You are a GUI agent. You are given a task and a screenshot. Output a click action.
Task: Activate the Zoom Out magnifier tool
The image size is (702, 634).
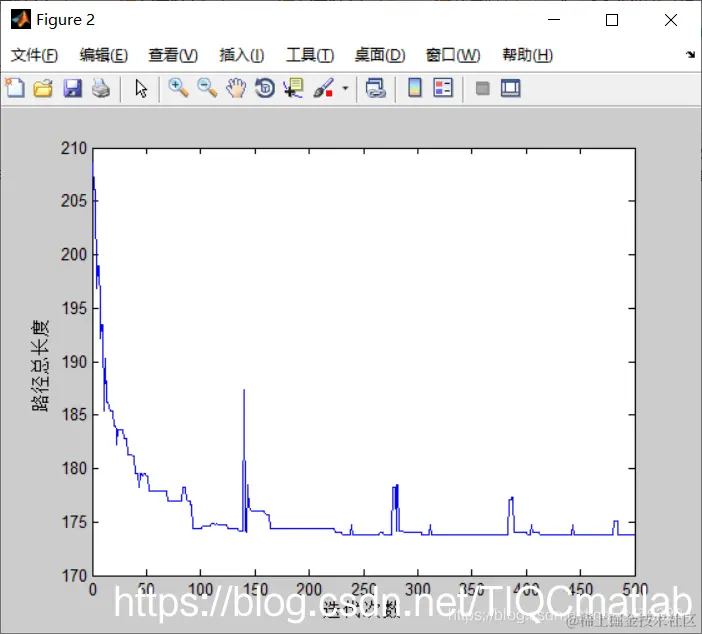(x=207, y=88)
